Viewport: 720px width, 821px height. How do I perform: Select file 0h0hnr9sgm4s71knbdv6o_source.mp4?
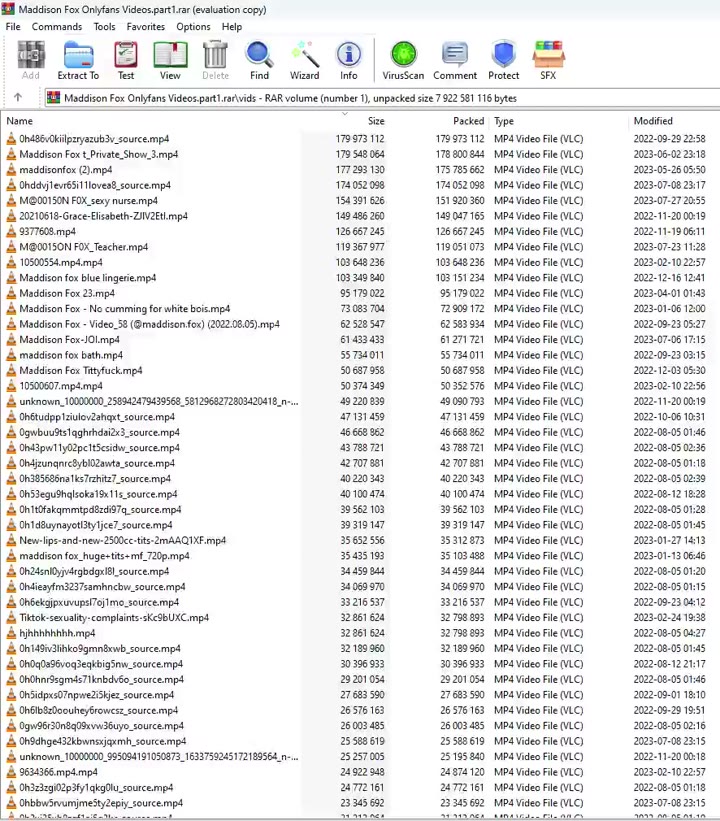[x=102, y=680]
